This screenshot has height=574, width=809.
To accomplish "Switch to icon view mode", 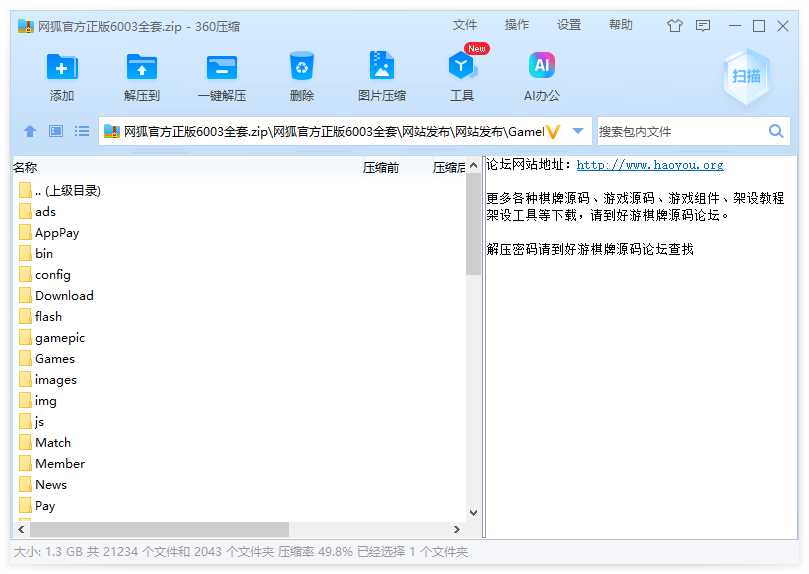I will 56,131.
